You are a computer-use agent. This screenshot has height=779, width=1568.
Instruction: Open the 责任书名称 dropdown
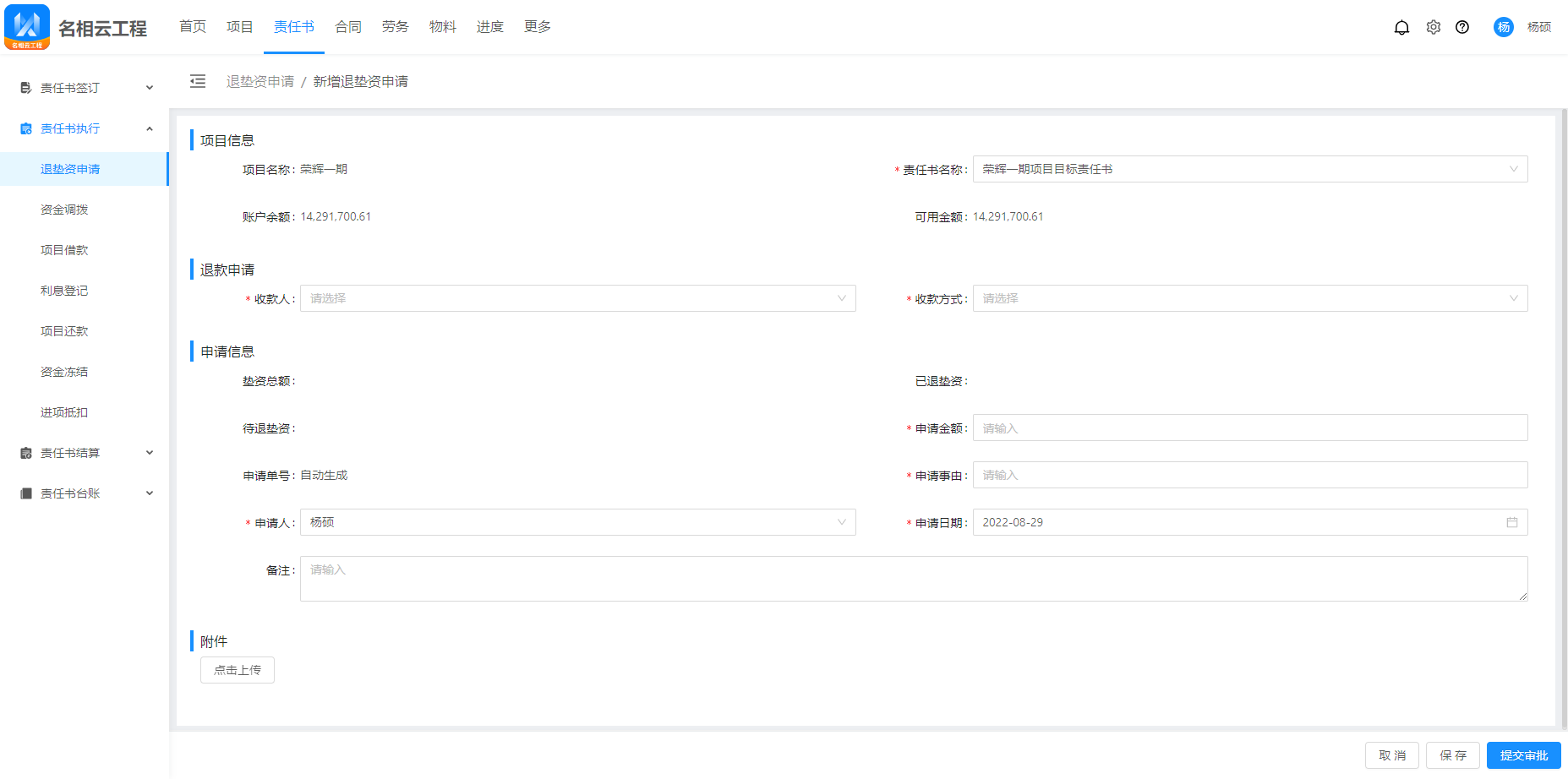[1250, 169]
